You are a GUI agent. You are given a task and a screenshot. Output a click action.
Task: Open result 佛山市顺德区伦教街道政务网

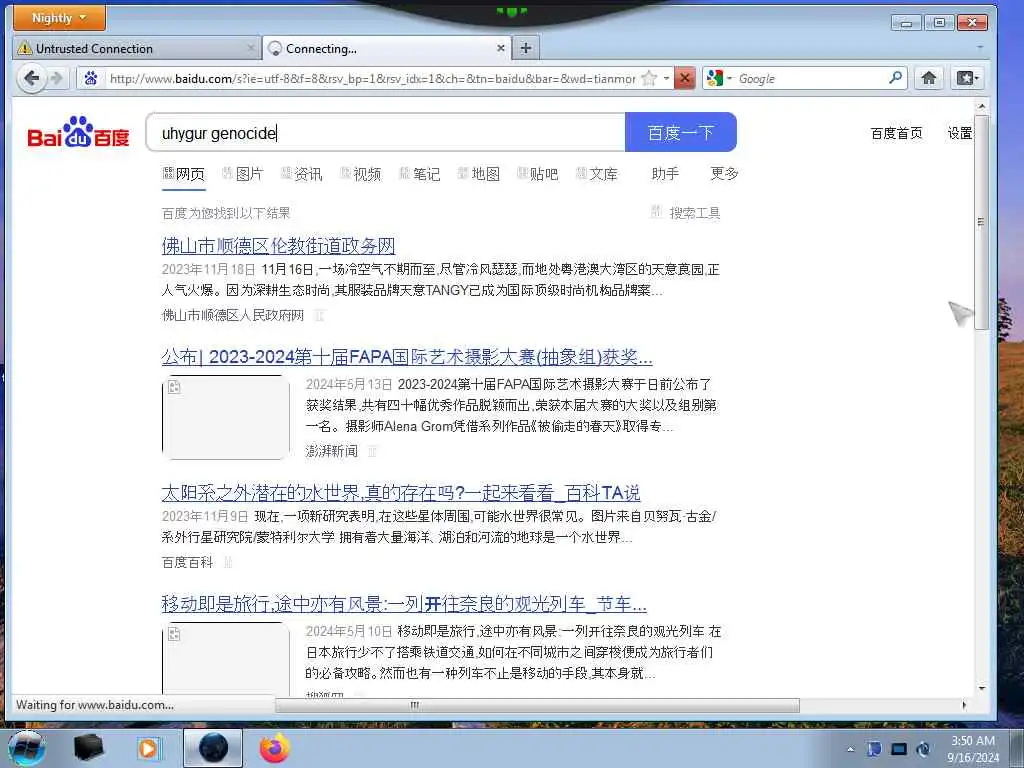point(278,246)
